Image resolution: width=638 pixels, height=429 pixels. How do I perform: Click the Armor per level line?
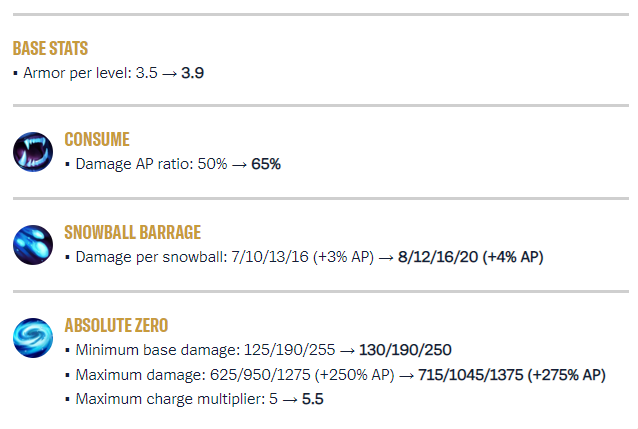coord(109,73)
